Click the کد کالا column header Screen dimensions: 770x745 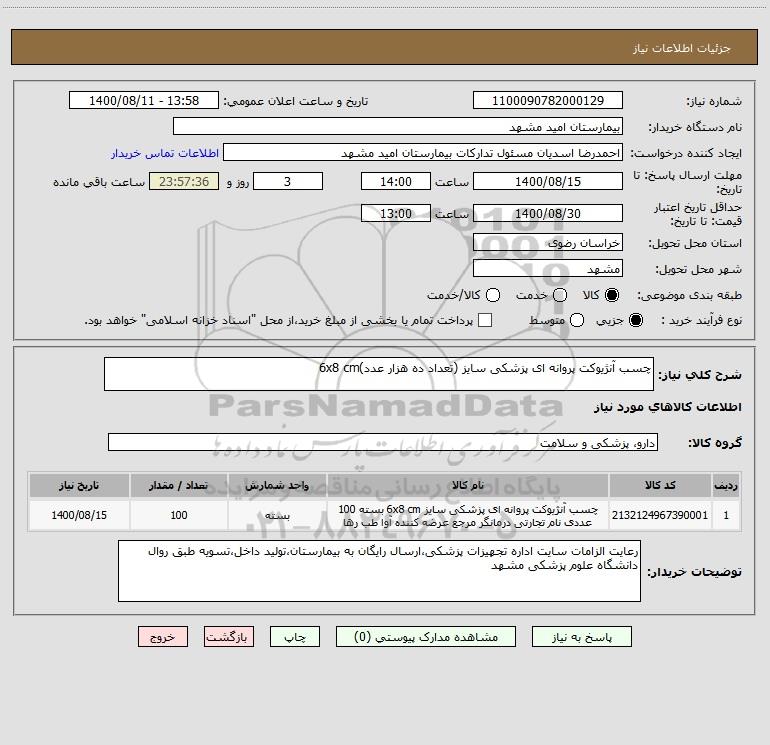(660, 486)
